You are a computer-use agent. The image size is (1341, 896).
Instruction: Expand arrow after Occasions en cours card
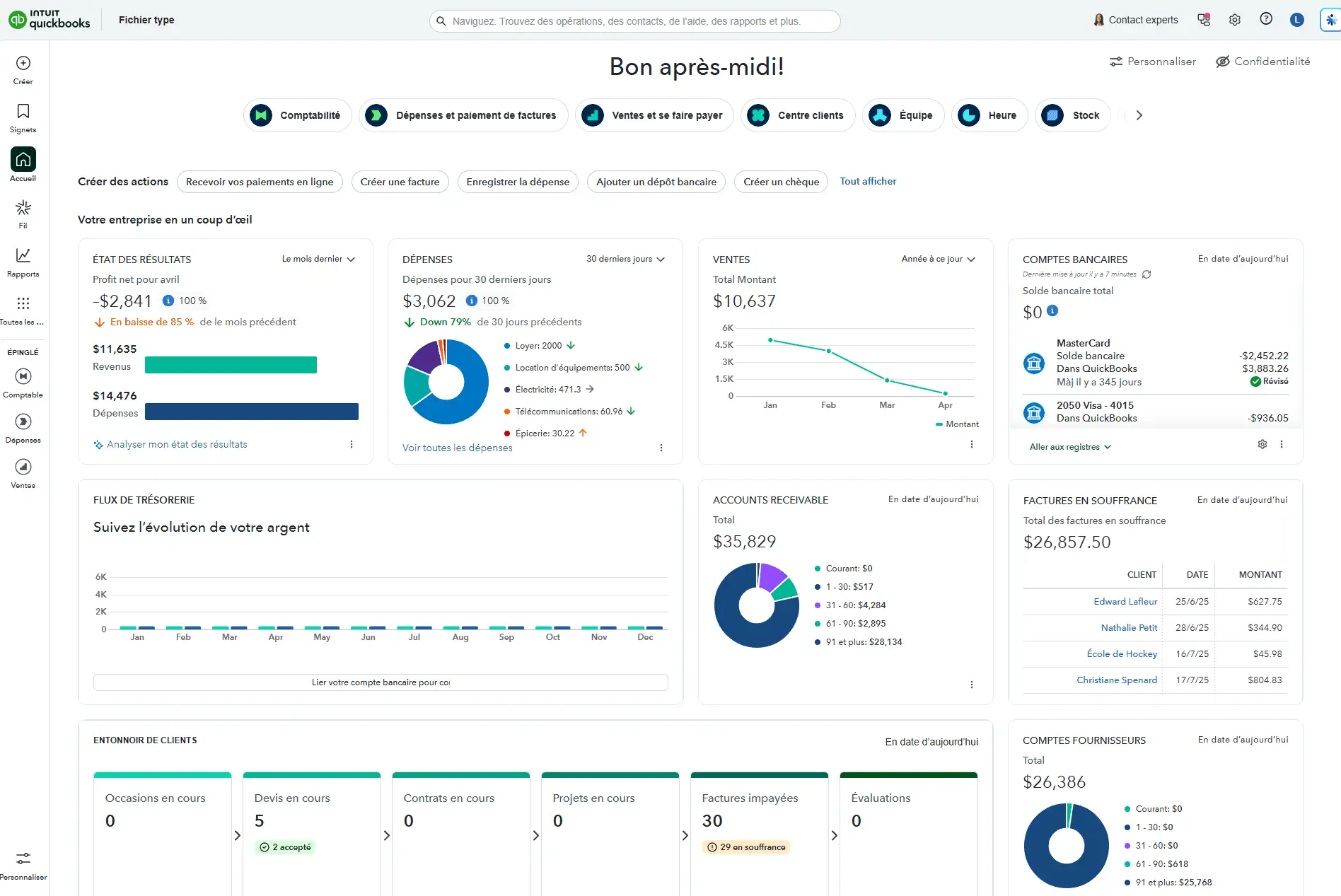(238, 835)
